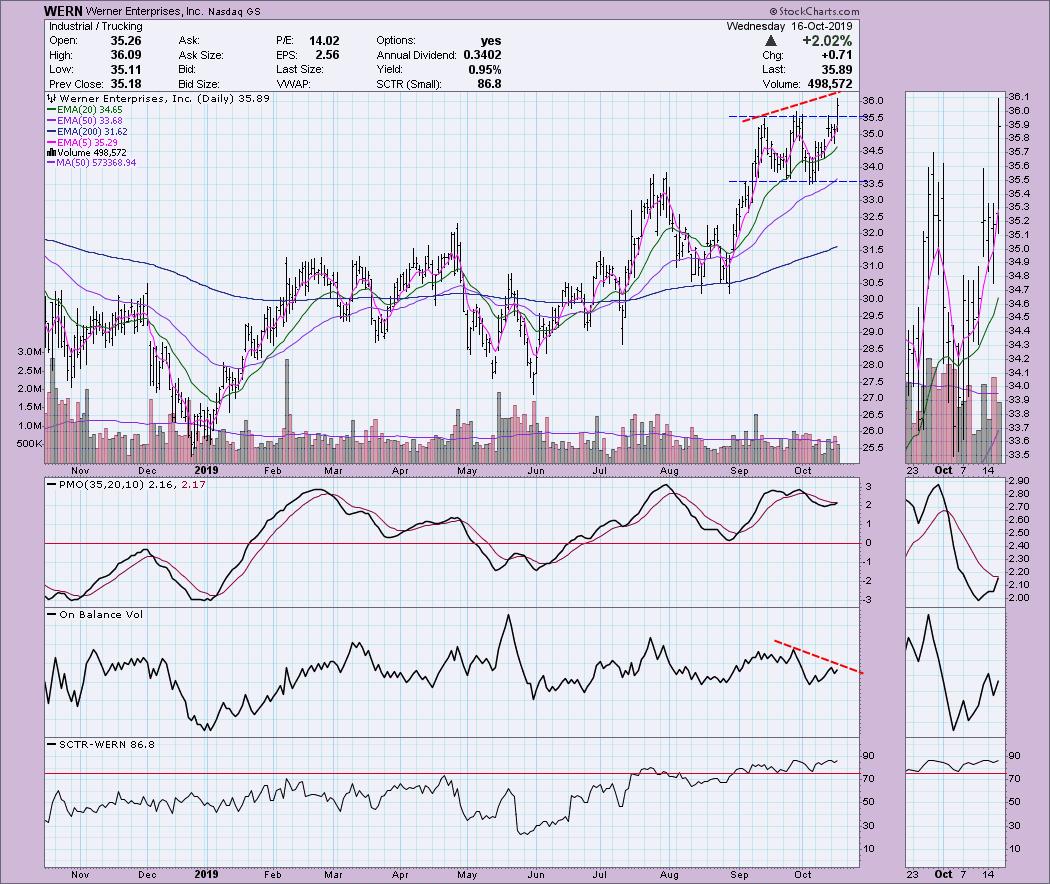This screenshot has width=1050, height=884.
Task: Select the Chg value +0.71
Action: [836, 55]
